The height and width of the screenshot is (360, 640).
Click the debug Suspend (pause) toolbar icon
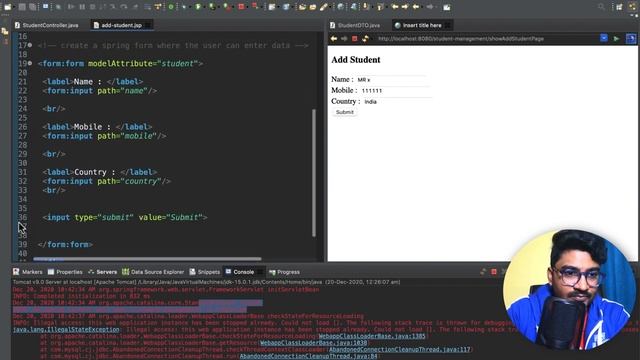pos(82,7)
